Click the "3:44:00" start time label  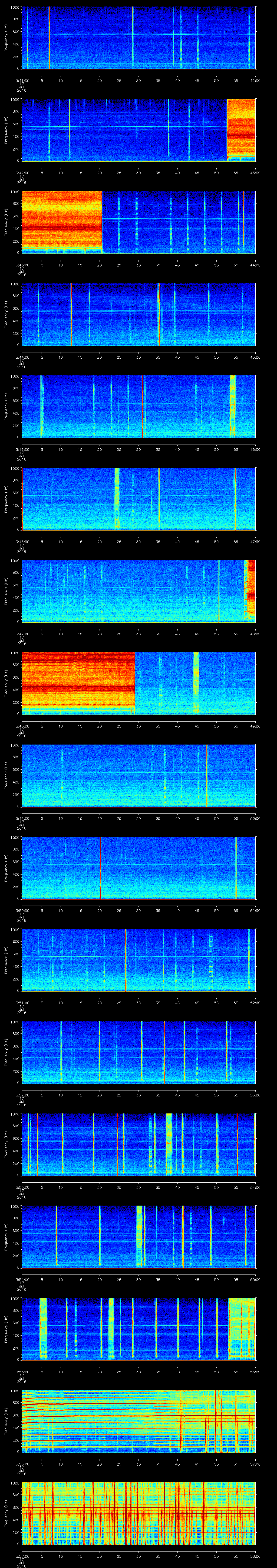tap(22, 357)
